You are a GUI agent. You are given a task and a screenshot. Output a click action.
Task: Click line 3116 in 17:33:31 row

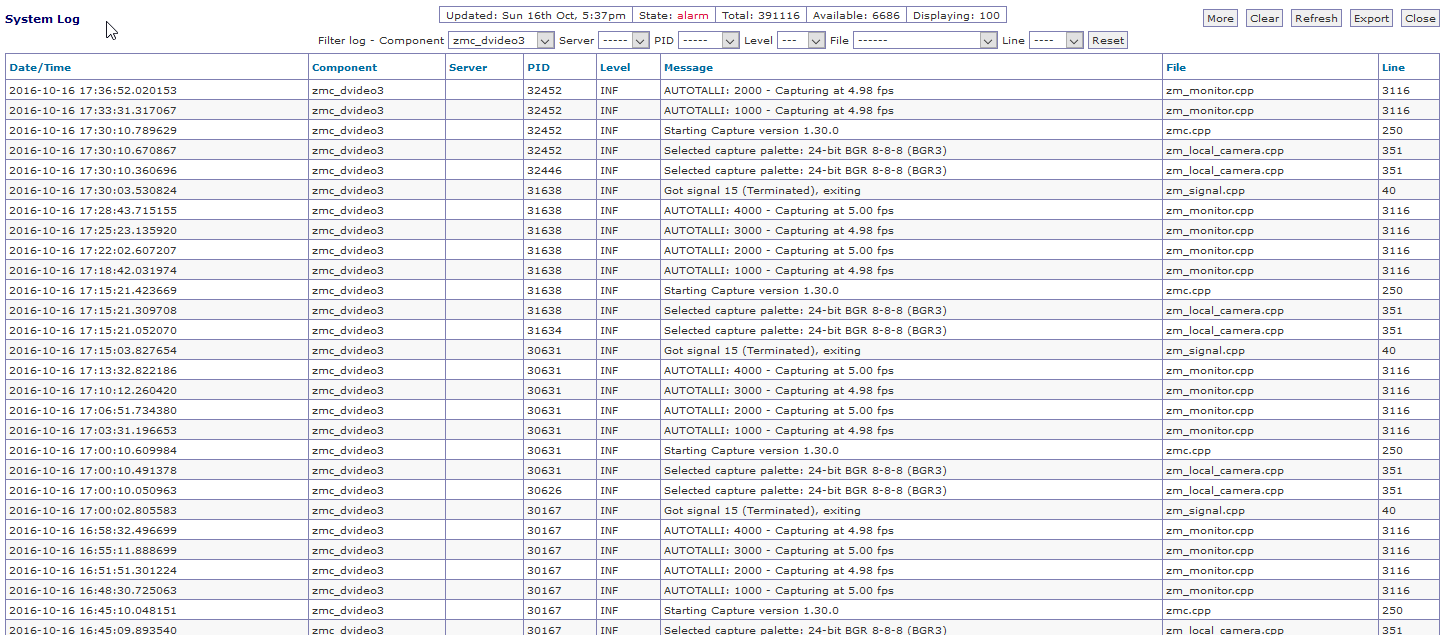coord(1396,111)
